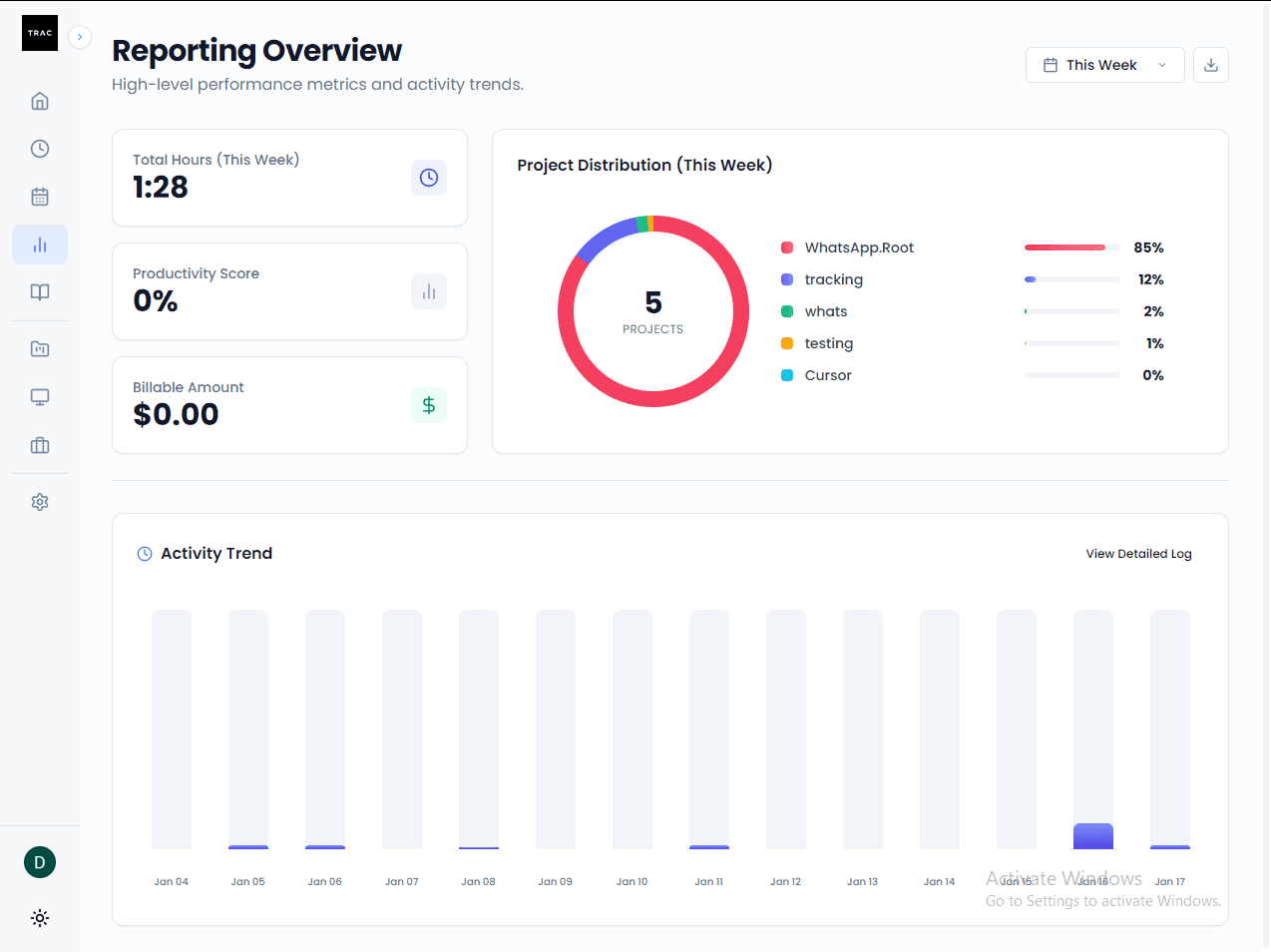Screen dimensions: 1271x952
Task: Open the This Week date range dropdown
Action: coord(1104,65)
